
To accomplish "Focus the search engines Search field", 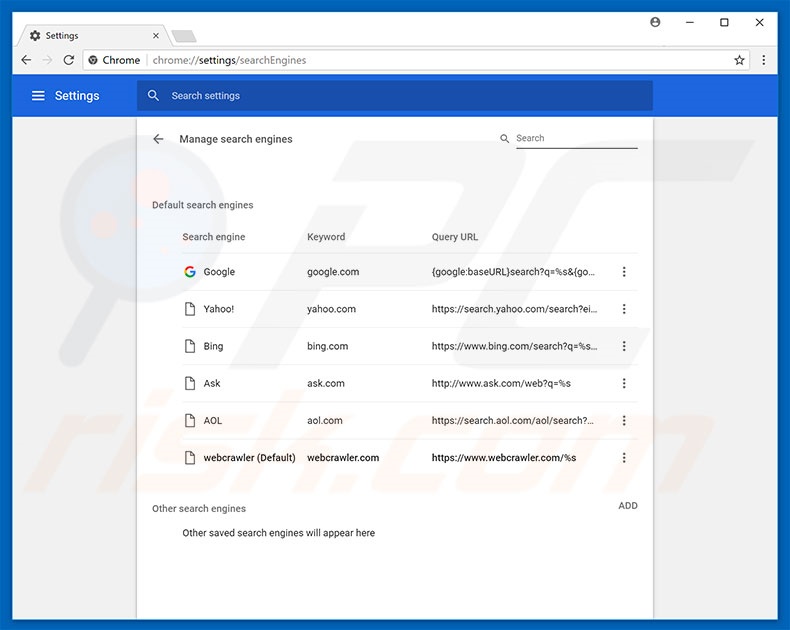I will pos(576,138).
